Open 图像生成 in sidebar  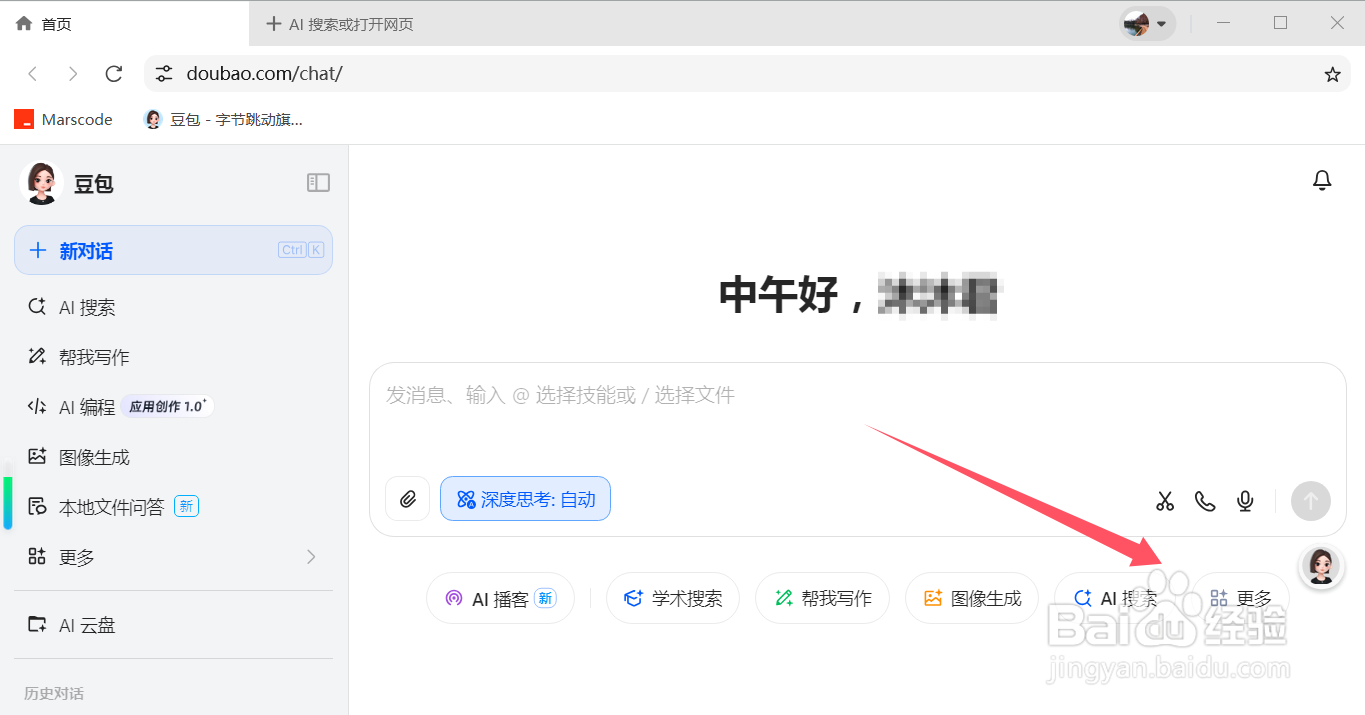coord(173,457)
